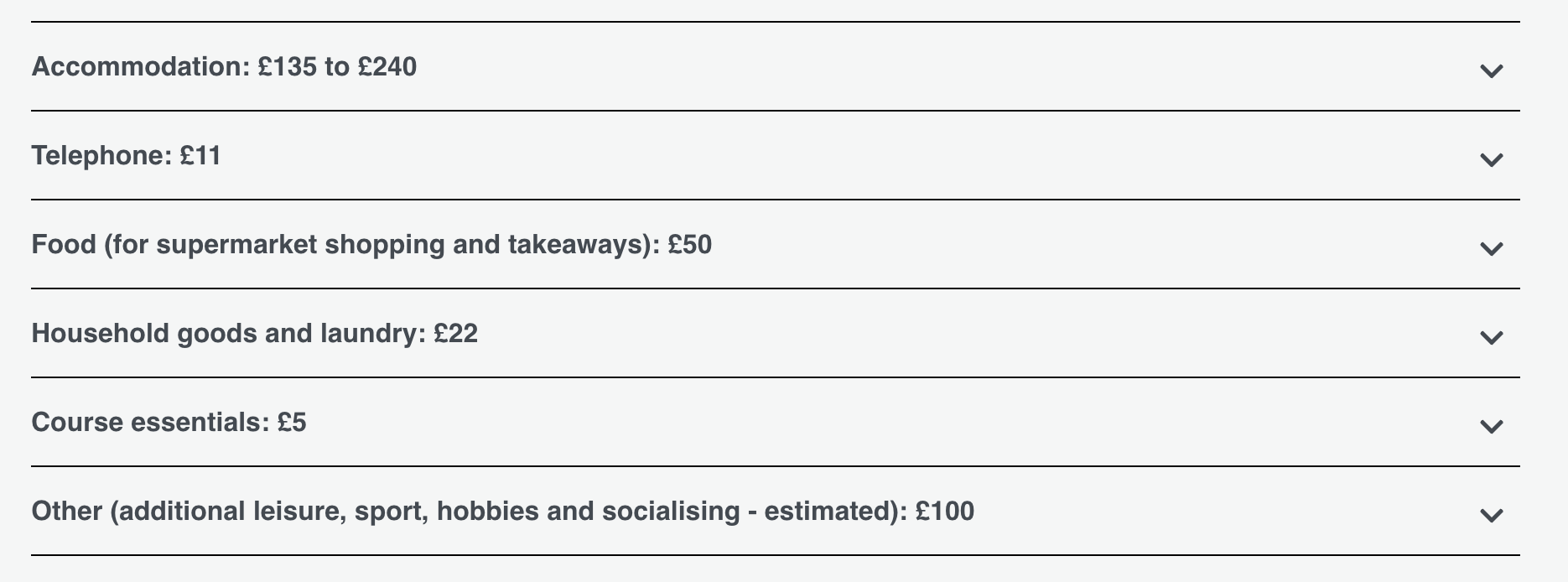This screenshot has height=582, width=1568.
Task: Expand the Accommodation section chevron
Action: (x=1491, y=70)
